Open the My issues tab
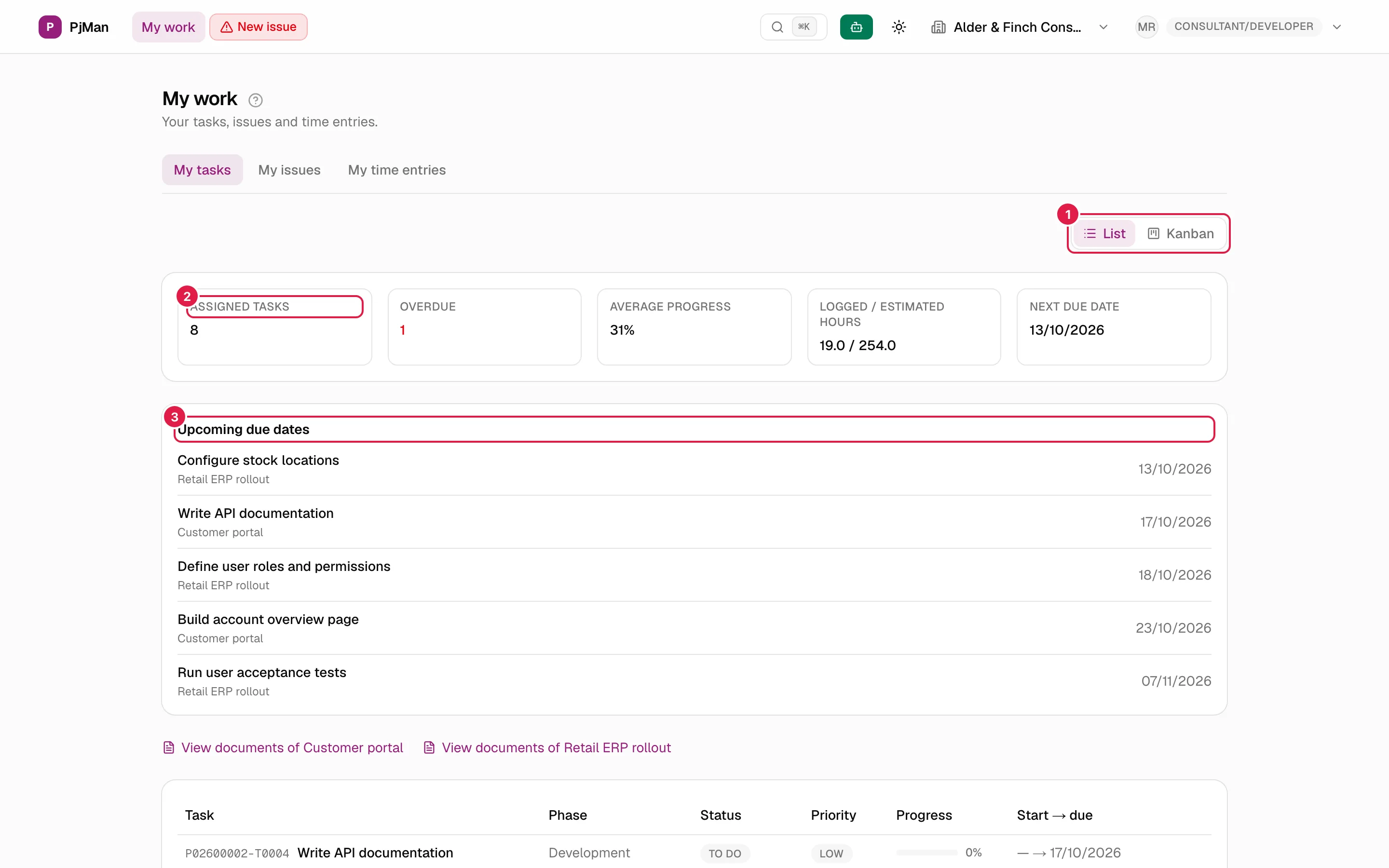Screen dimensions: 1389x868 [289, 170]
